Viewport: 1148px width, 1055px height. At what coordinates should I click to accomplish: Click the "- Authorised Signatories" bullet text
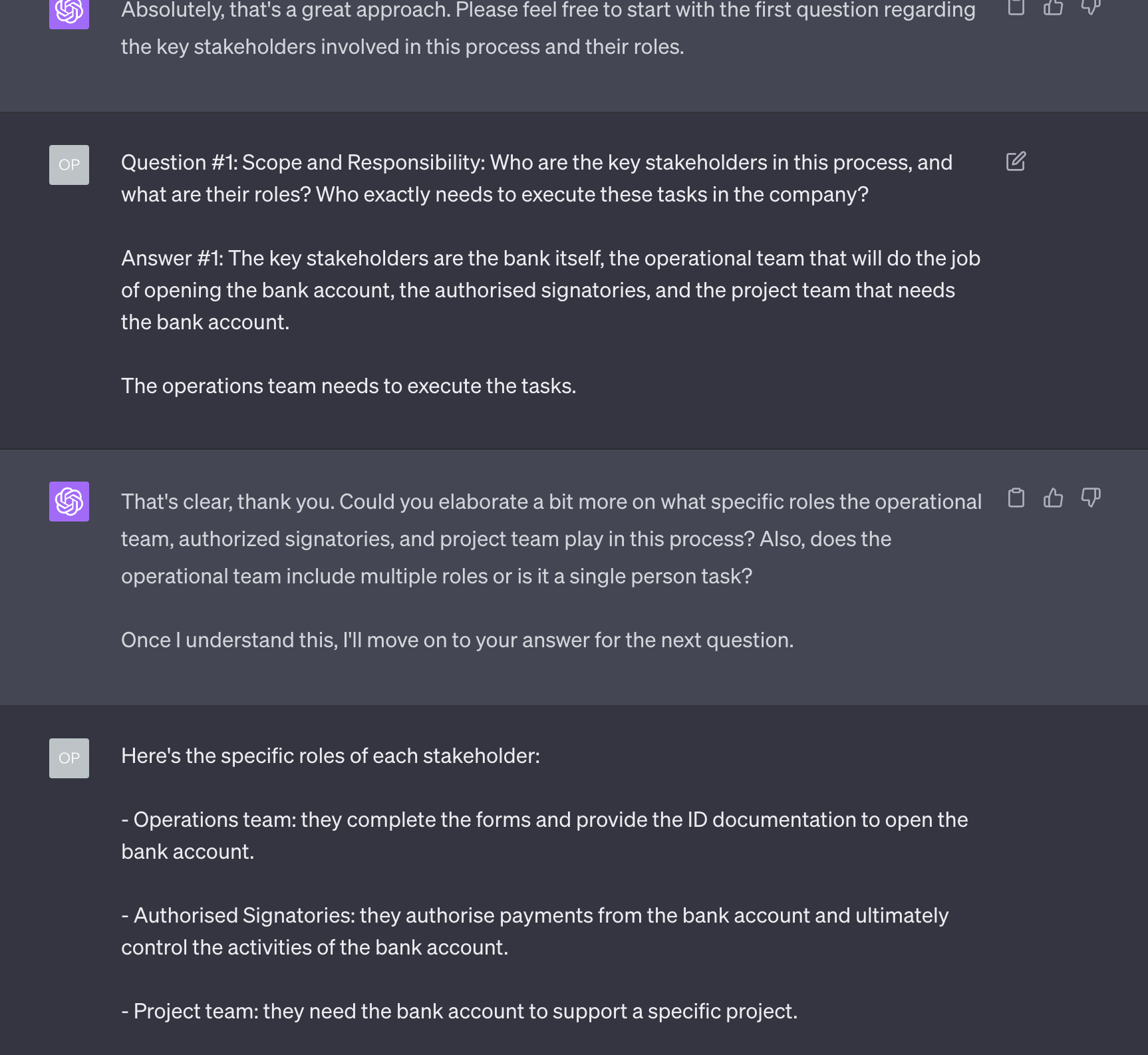[x=535, y=931]
